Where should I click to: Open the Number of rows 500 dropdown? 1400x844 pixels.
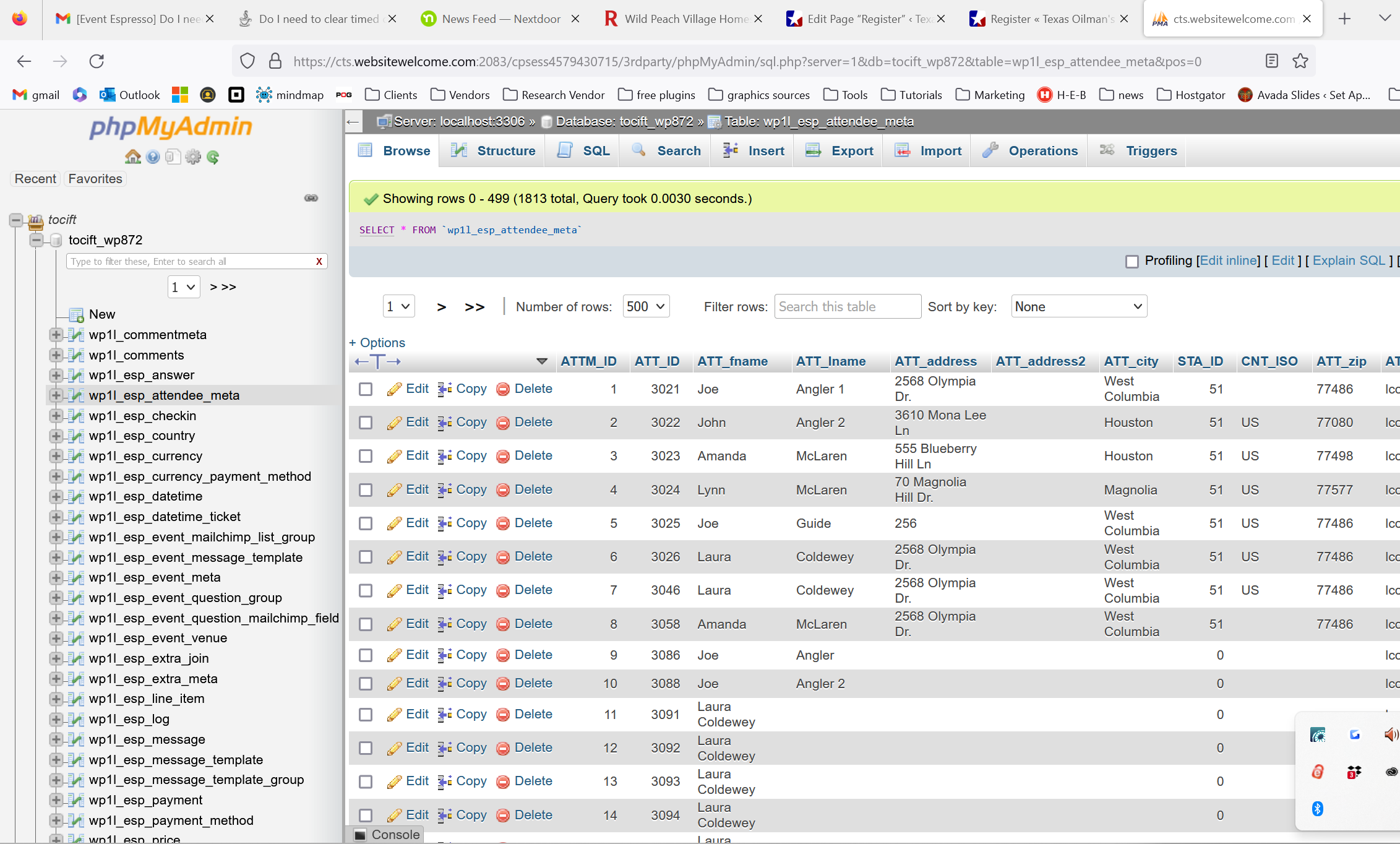645,306
